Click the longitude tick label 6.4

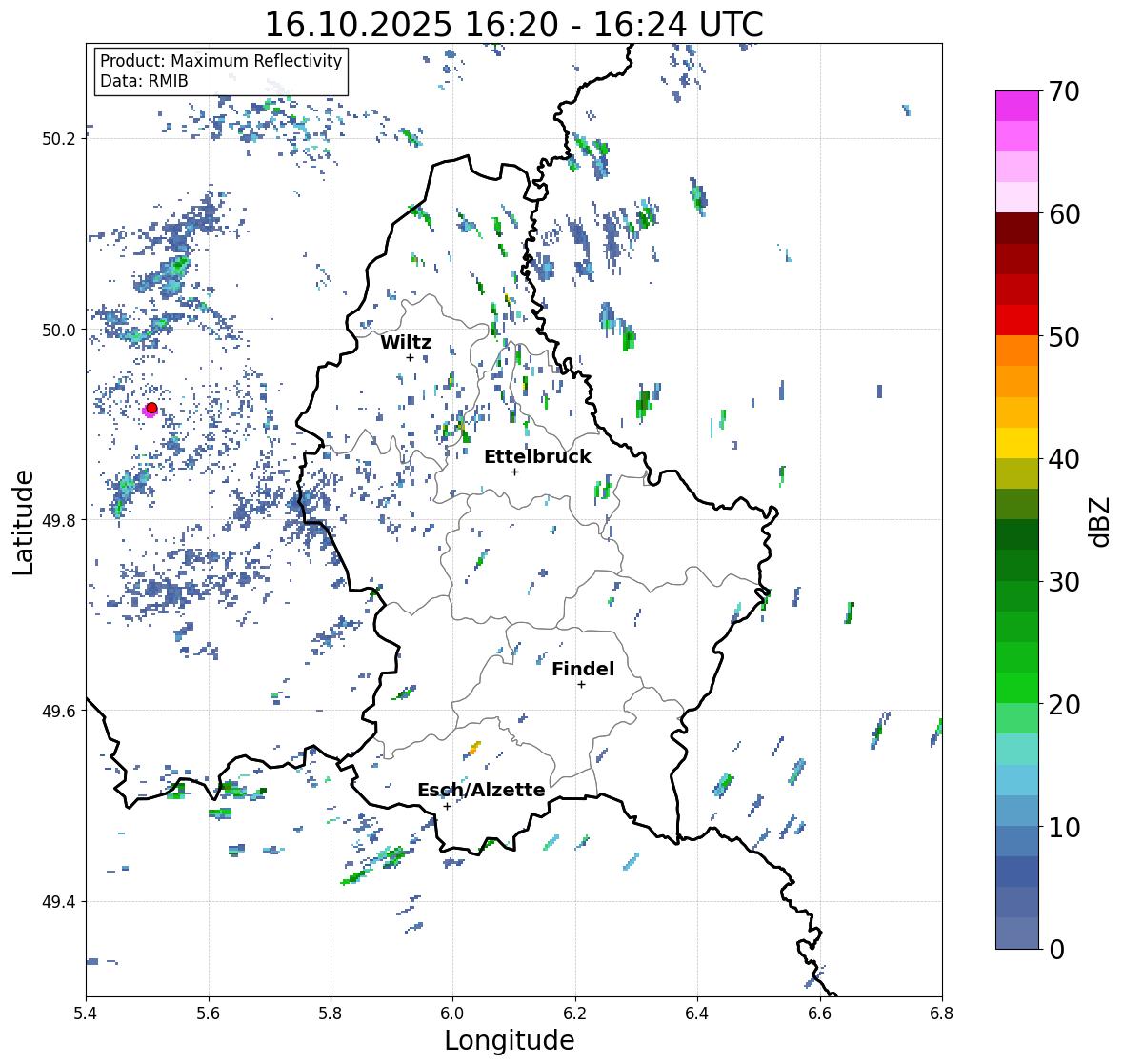pyautogui.click(x=697, y=1014)
